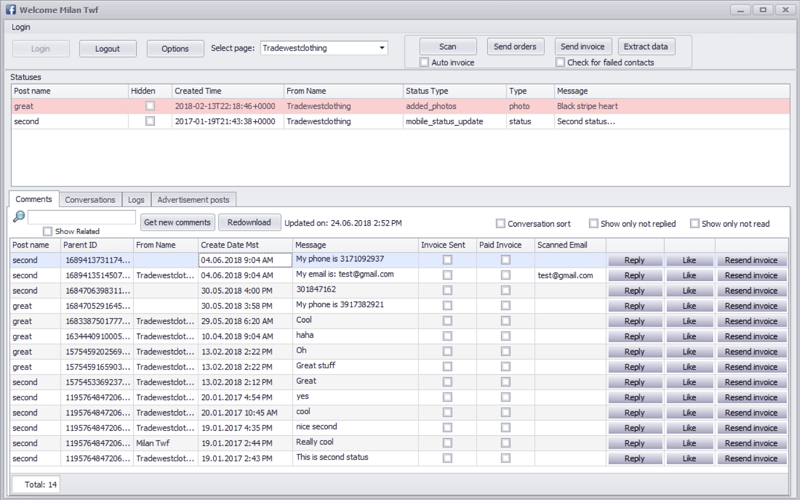Enable Check for failed contacts
This screenshot has width=800, height=500.
pos(560,62)
